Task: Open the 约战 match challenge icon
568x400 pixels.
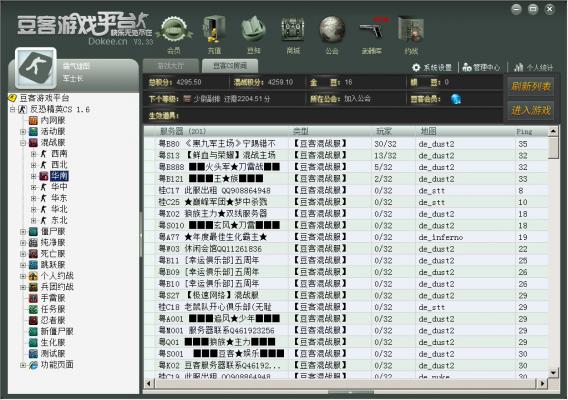Action: pyautogui.click(x=411, y=30)
